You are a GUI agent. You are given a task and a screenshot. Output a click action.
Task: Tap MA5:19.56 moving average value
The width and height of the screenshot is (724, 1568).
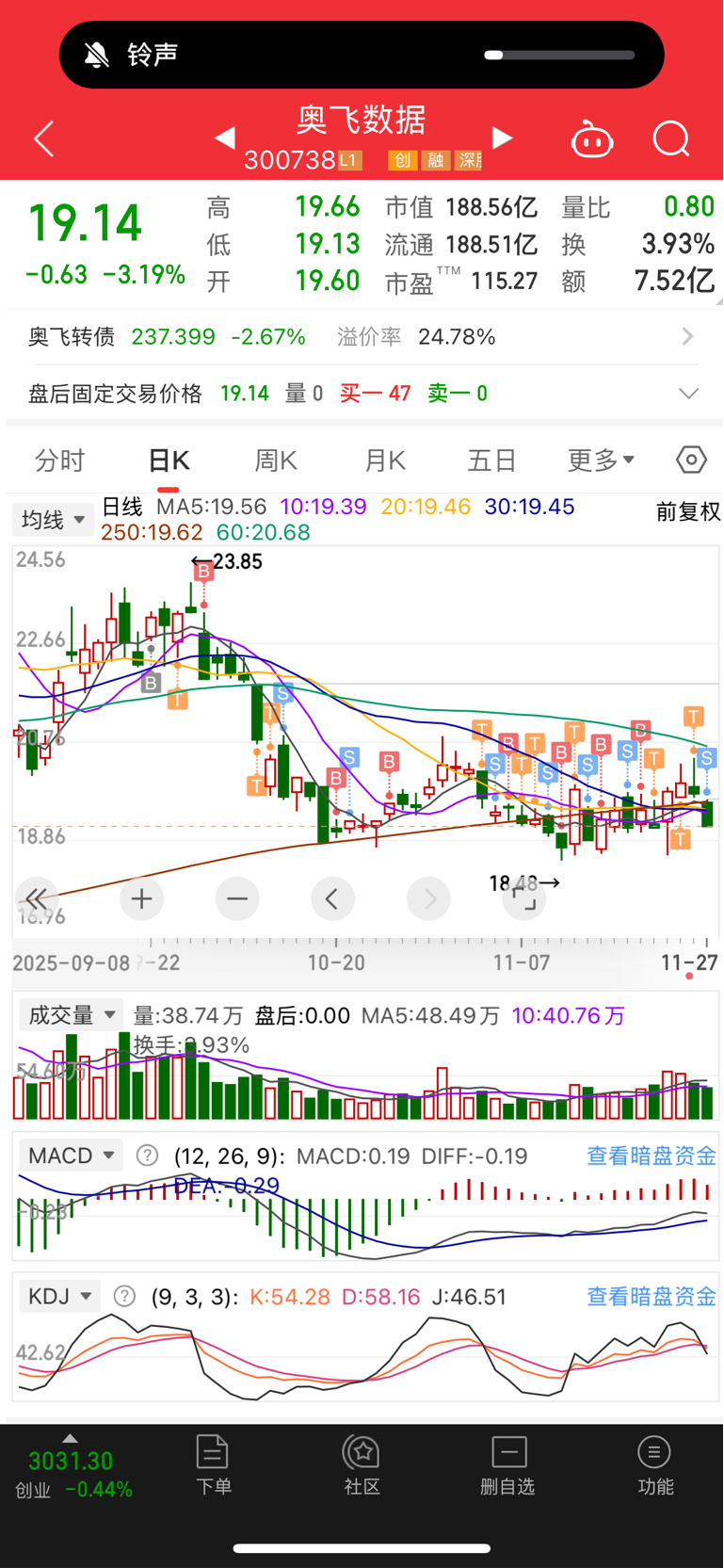coord(211,507)
